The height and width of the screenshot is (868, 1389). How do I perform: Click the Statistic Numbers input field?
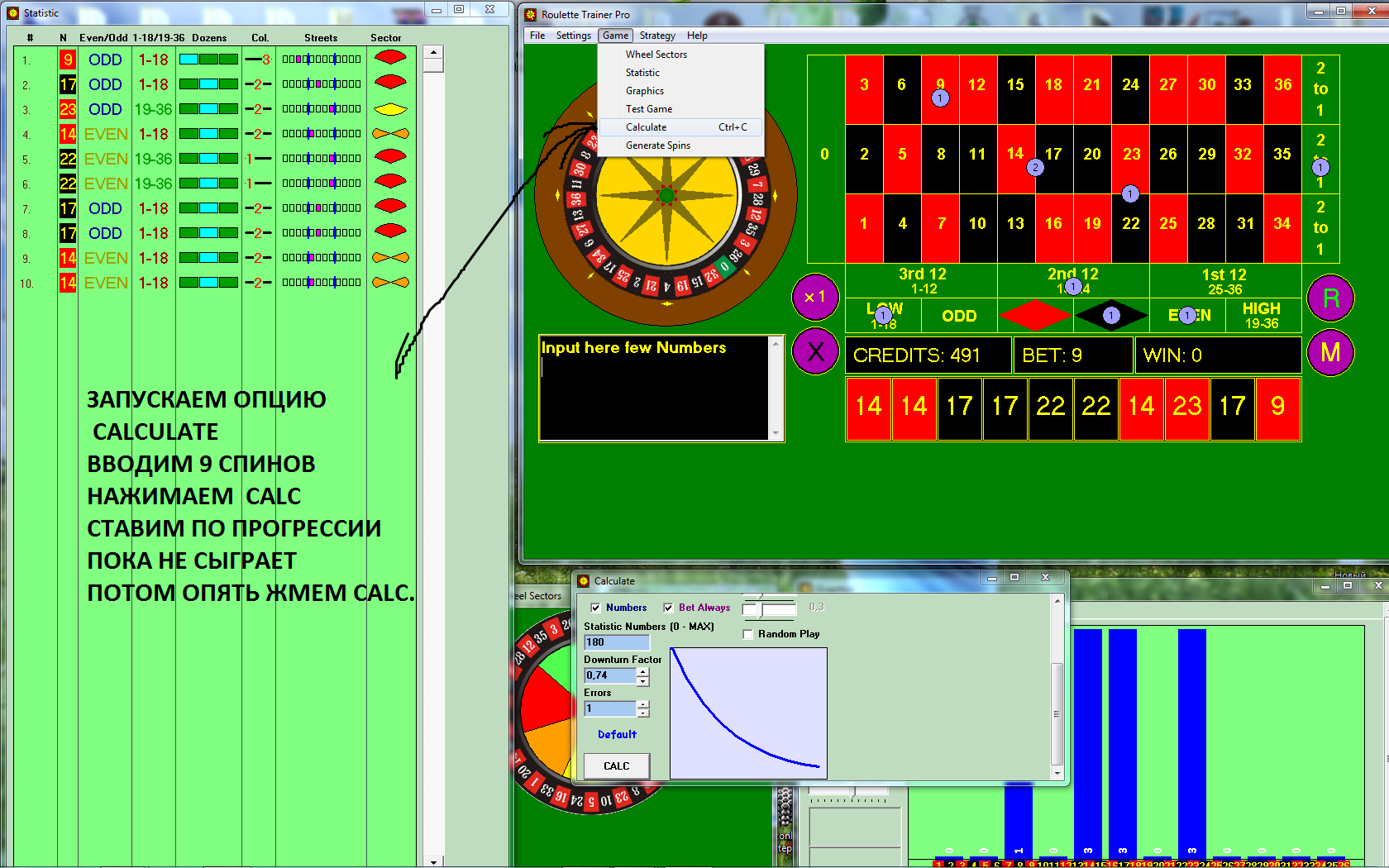[x=617, y=642]
